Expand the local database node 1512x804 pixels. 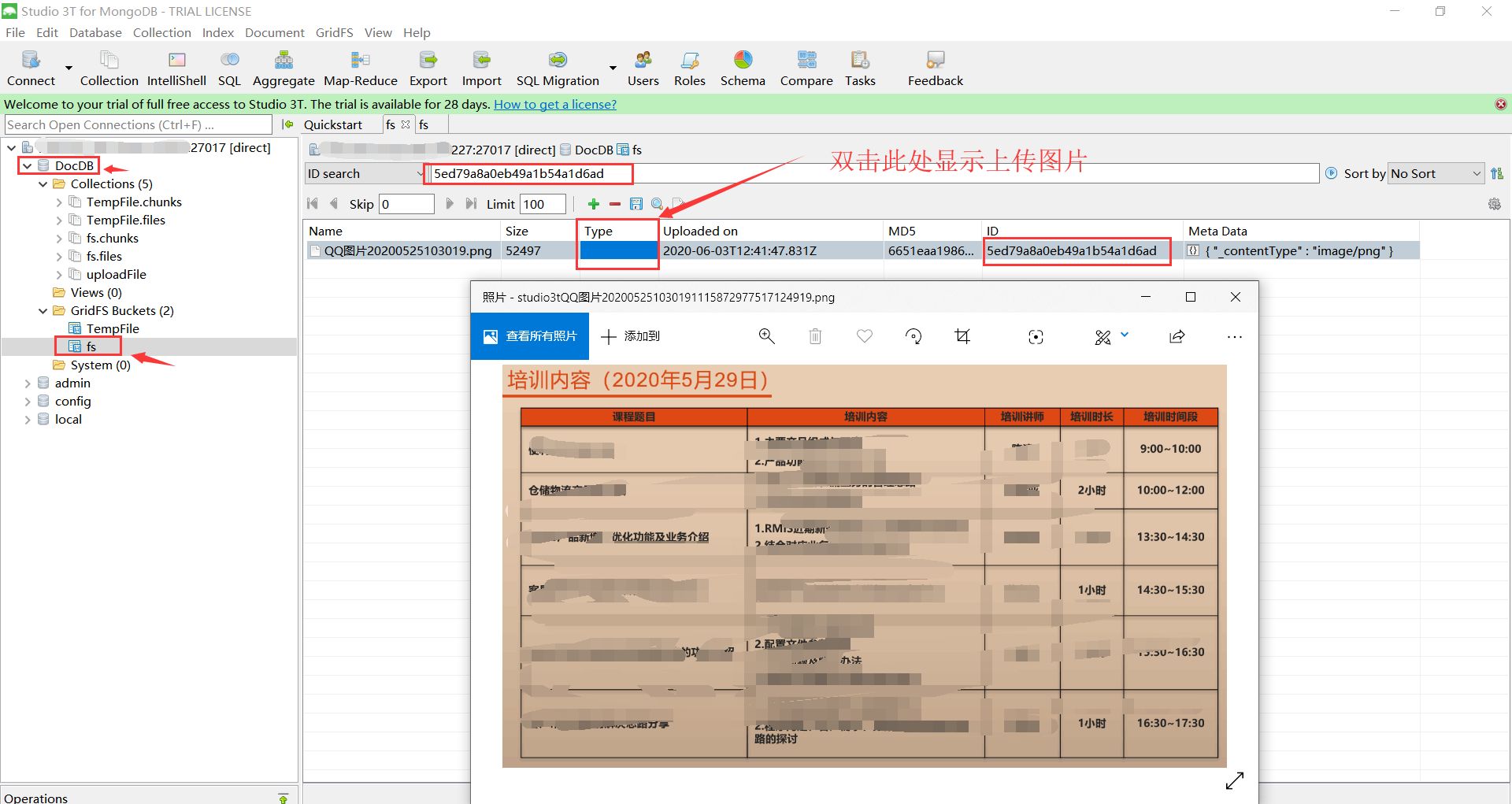pos(28,420)
